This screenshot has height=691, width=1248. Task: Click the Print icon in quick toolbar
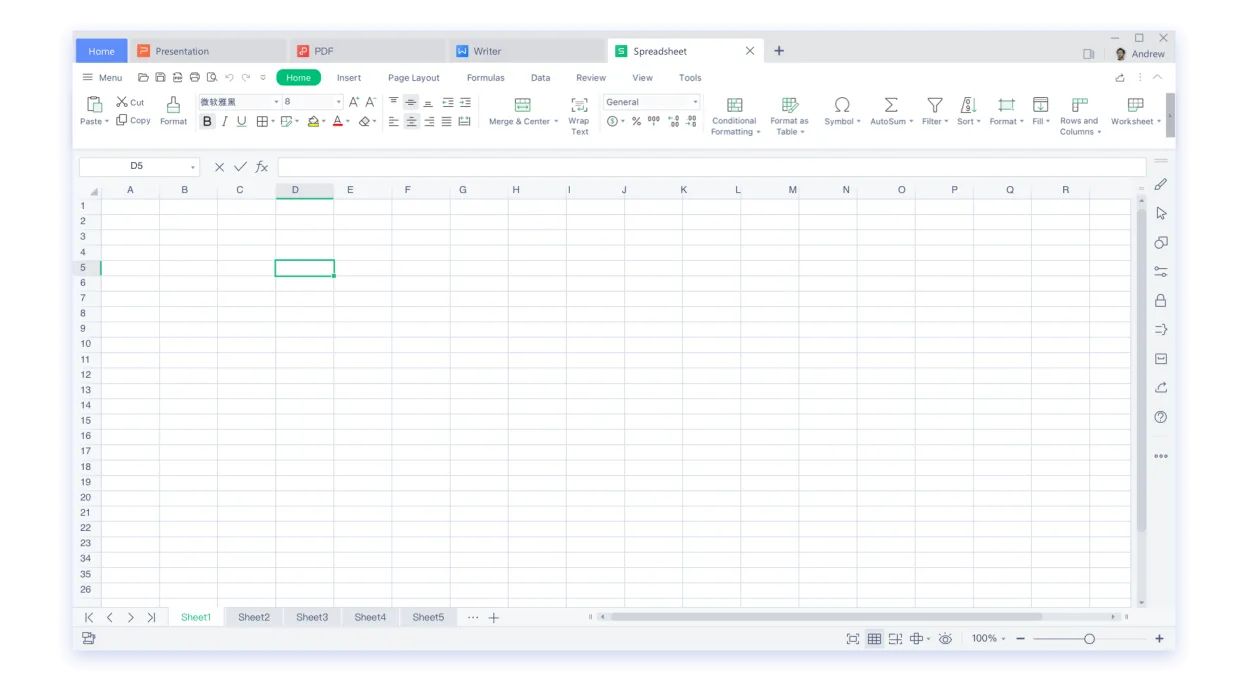click(195, 77)
